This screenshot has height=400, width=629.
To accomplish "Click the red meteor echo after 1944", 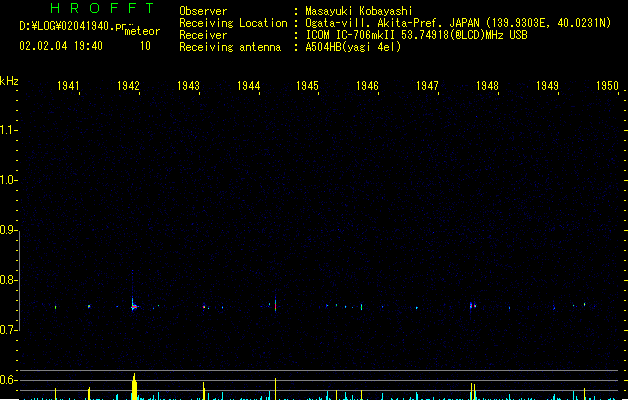I will [x=275, y=305].
